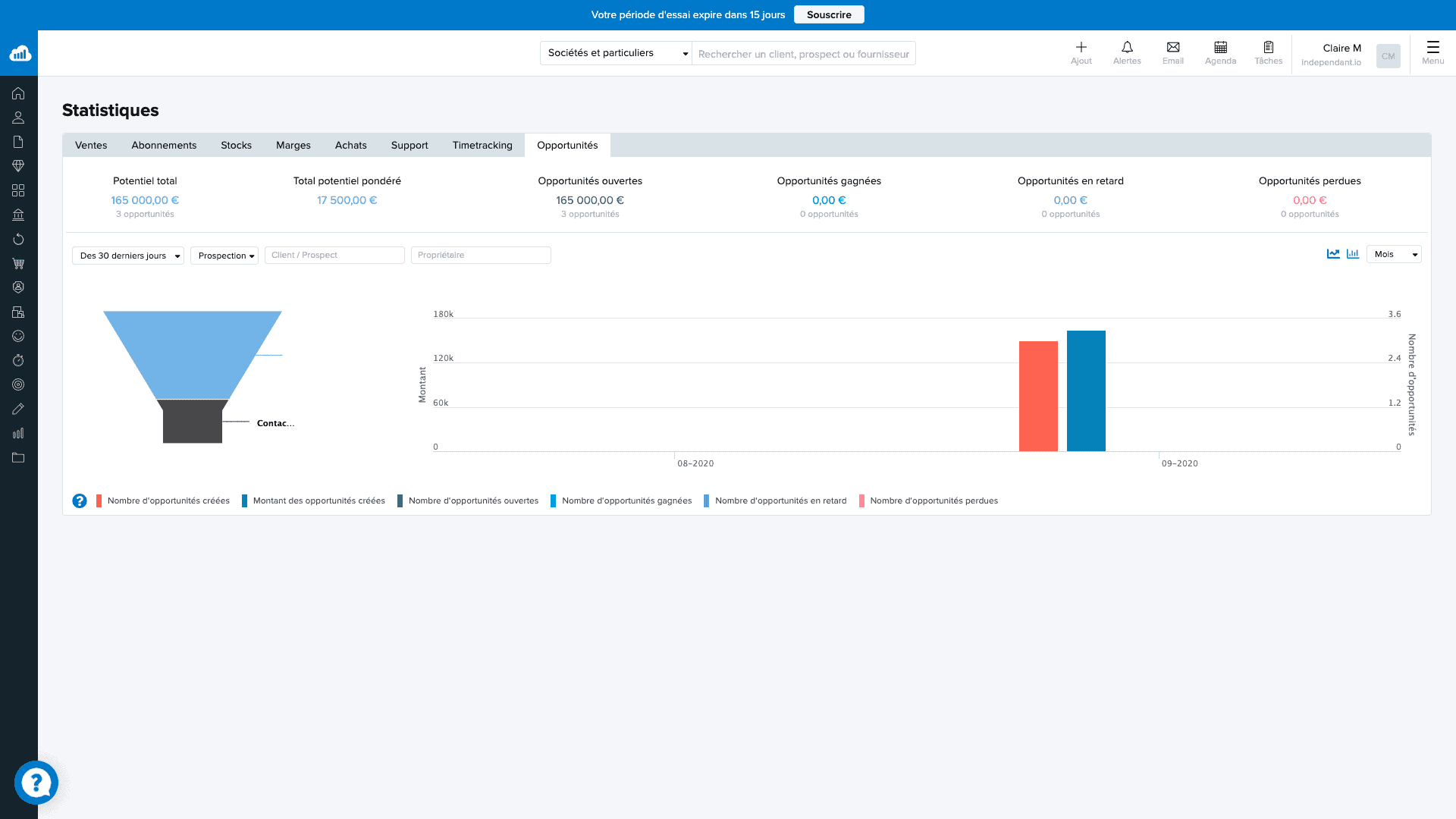
Task: Click the Ajout plus icon
Action: [1081, 47]
